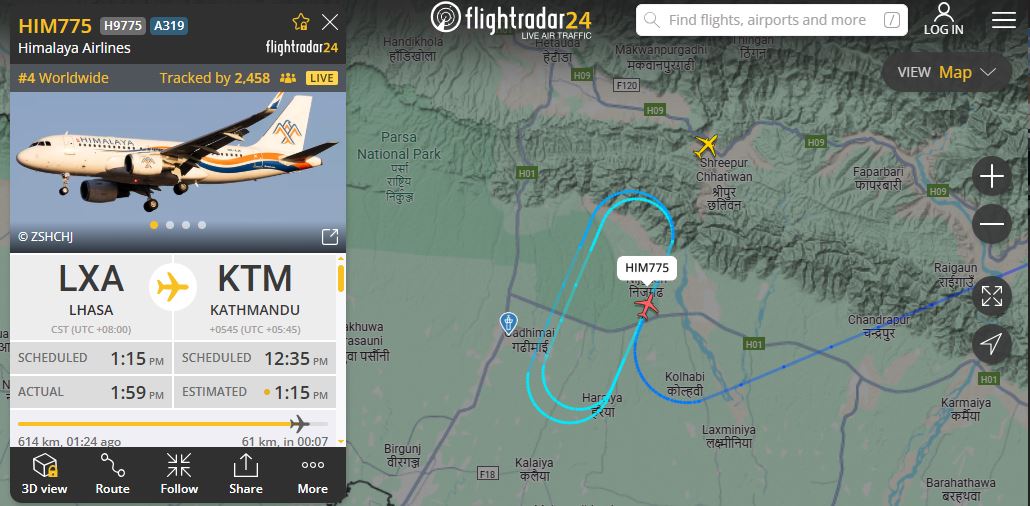Select the yellow aircraft near Shreepur
Screen dimensions: 1030x506
(x=705, y=145)
